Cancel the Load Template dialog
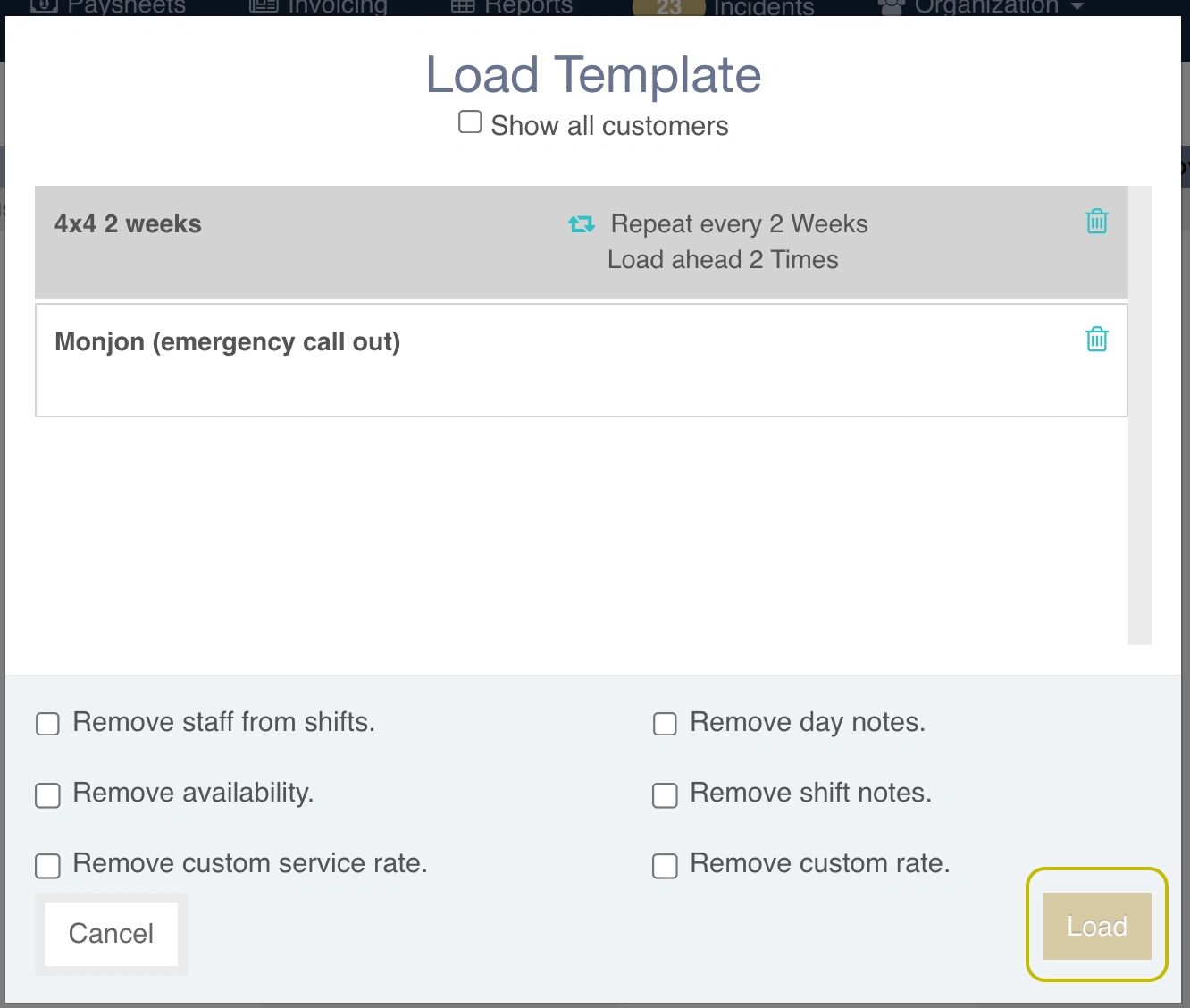This screenshot has height=1008, width=1190. (111, 934)
